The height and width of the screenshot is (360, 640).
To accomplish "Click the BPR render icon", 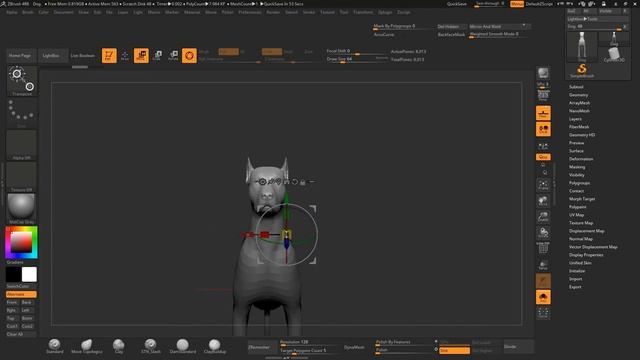I will pos(543,73).
